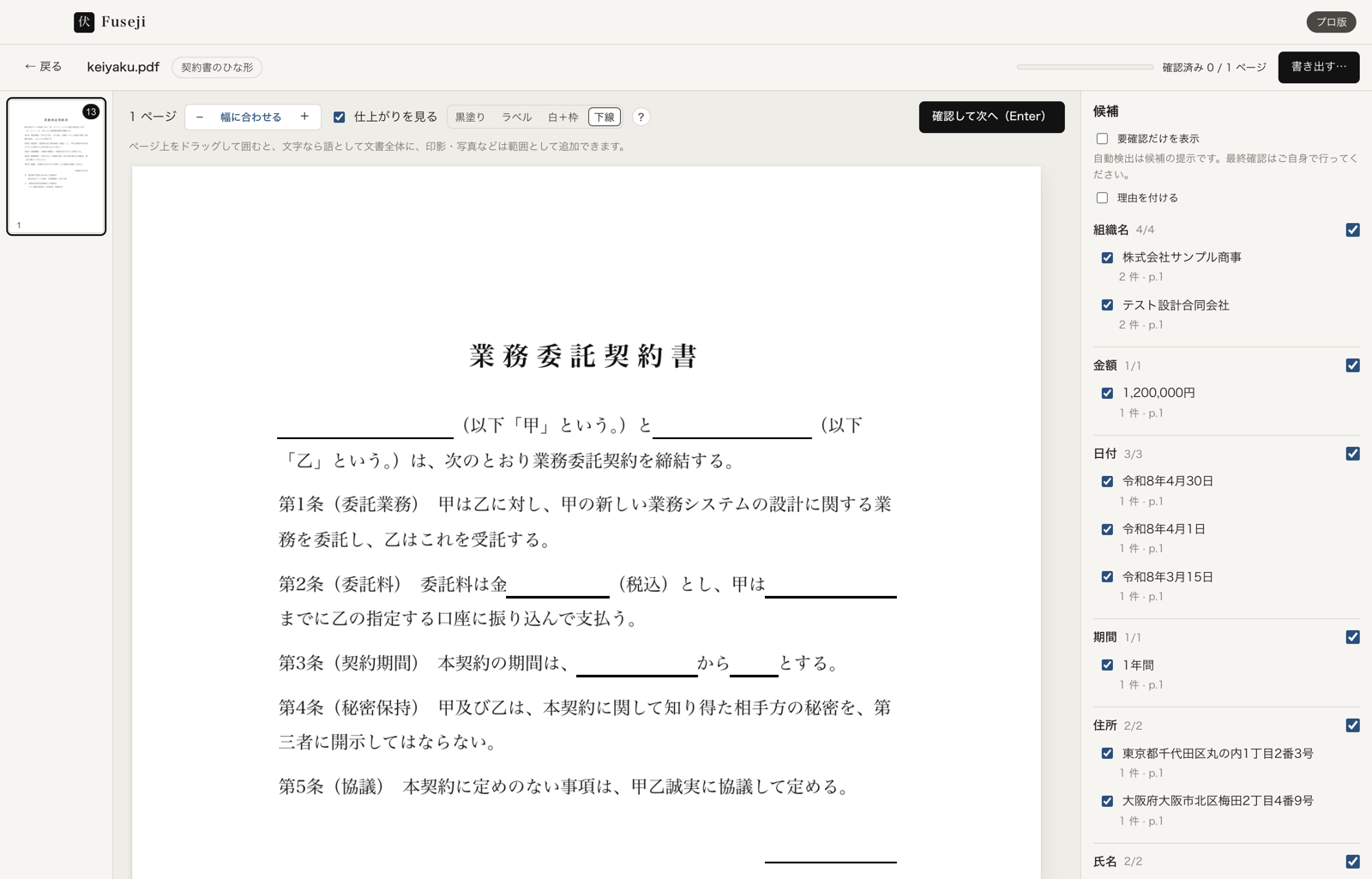Toggle 氏名 group checkbox
The width and height of the screenshot is (1372, 879).
click(1352, 861)
